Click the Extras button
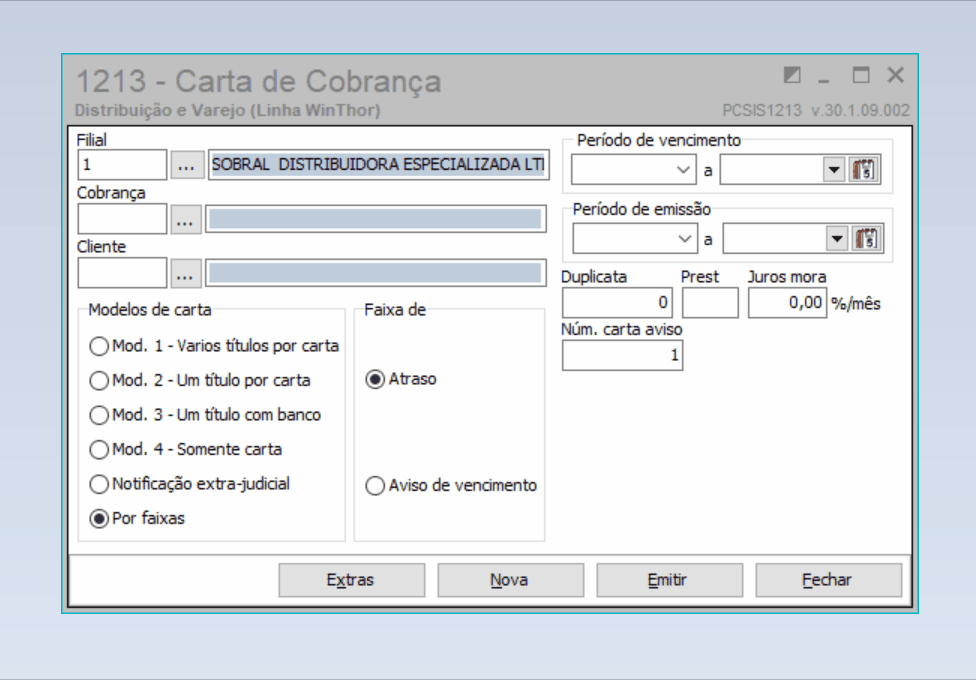This screenshot has width=976, height=680. [x=352, y=580]
